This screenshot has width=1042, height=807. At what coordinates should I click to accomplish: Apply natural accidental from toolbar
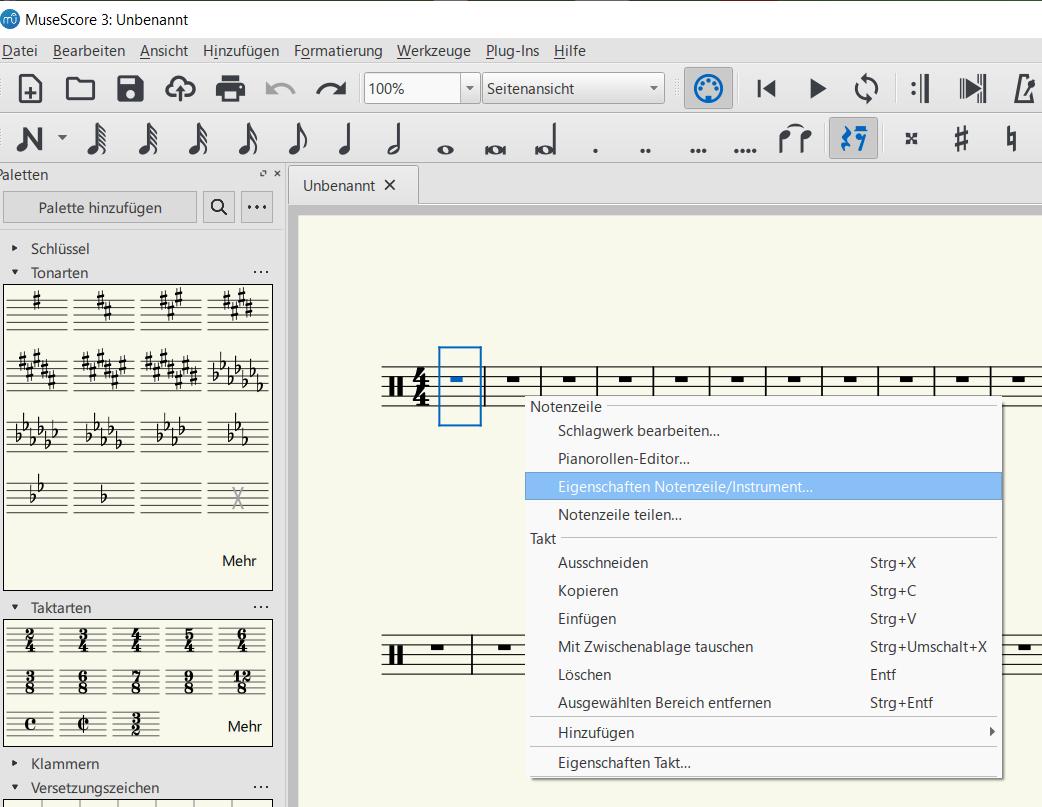tap(1011, 138)
